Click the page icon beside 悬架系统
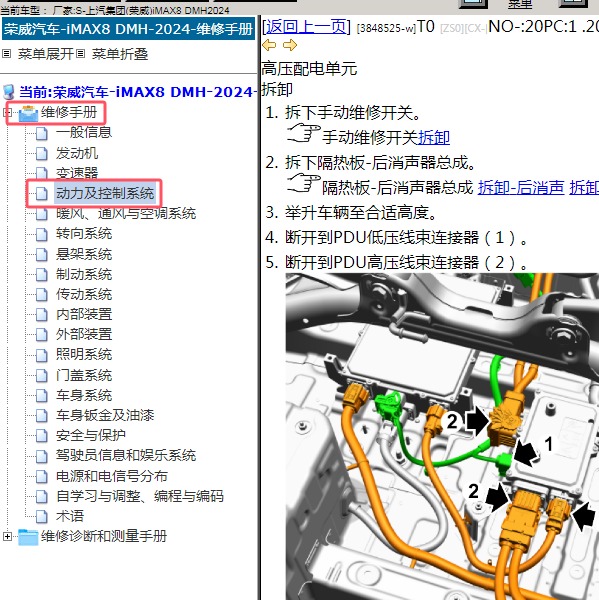This screenshot has height=600, width=599. coord(42,255)
